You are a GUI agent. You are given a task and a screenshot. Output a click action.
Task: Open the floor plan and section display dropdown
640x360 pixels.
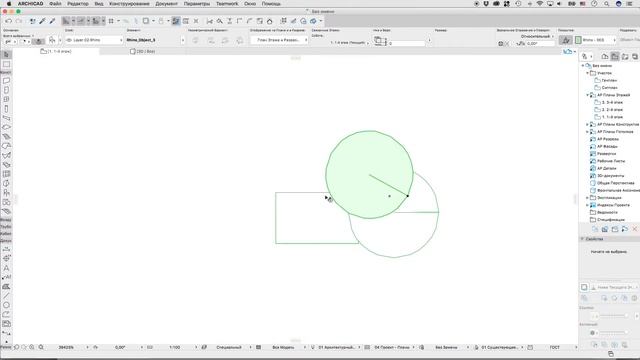click(x=280, y=40)
